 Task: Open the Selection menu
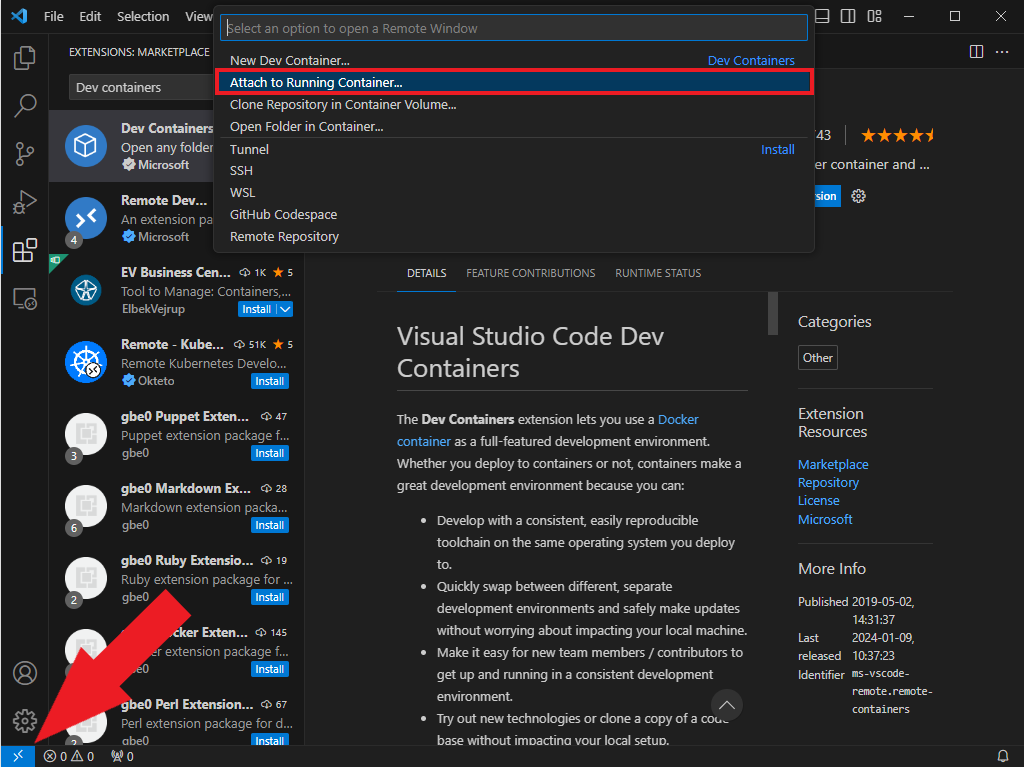[x=143, y=16]
